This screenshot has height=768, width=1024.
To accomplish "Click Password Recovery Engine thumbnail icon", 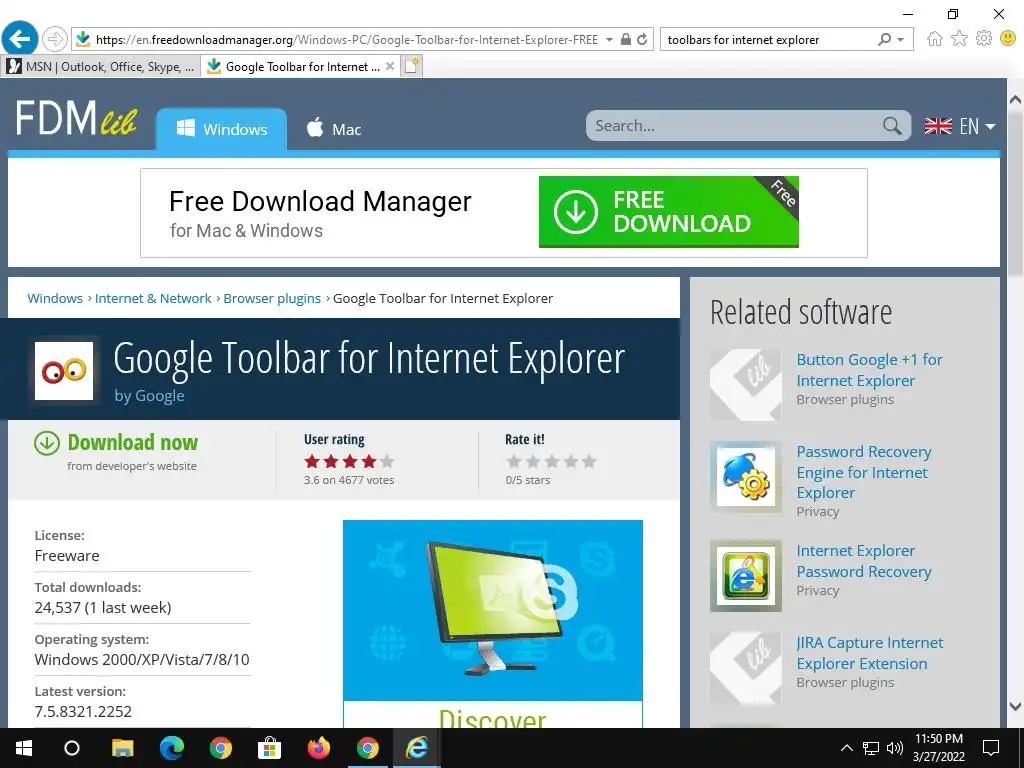I will tap(746, 477).
